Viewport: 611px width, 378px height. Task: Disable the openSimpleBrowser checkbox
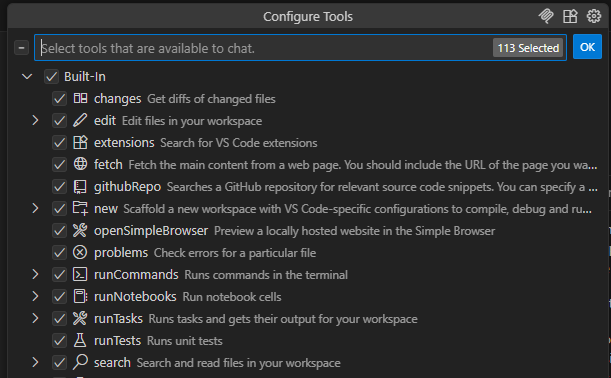[x=59, y=231]
